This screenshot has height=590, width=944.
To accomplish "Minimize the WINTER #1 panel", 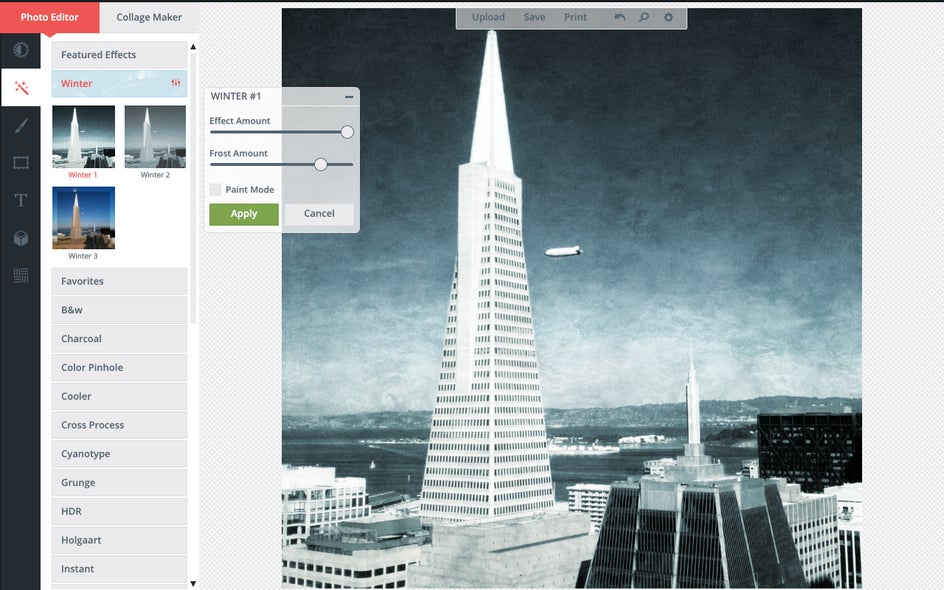I will (349, 96).
